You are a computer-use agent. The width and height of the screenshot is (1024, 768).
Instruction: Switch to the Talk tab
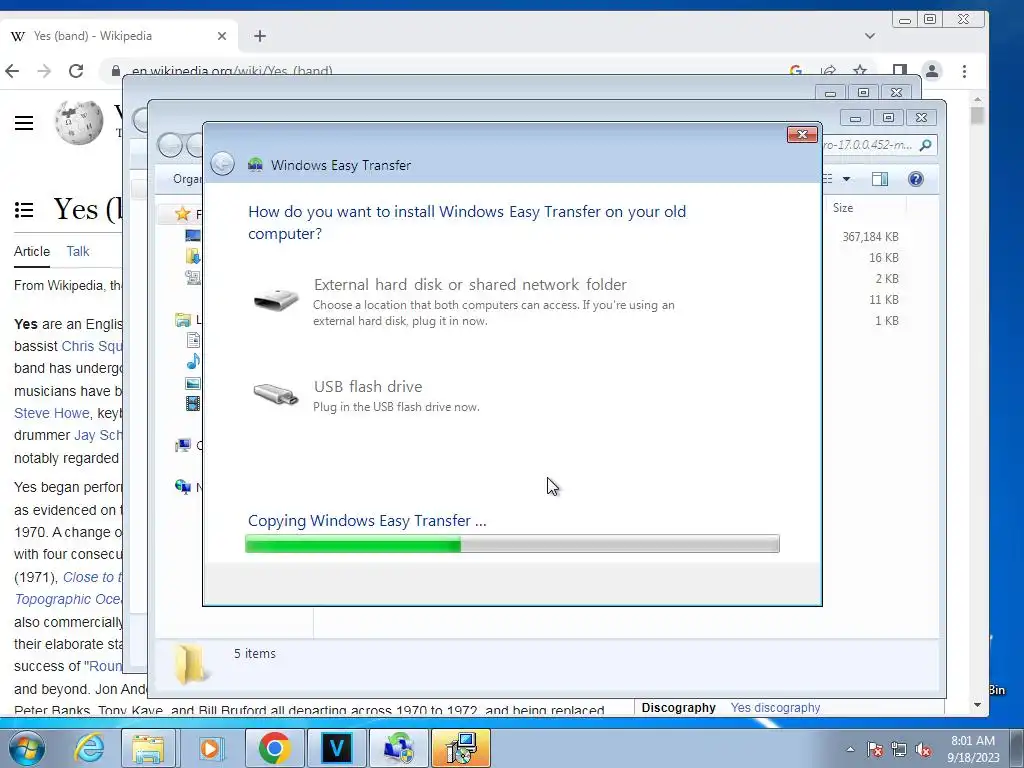pyautogui.click(x=78, y=251)
